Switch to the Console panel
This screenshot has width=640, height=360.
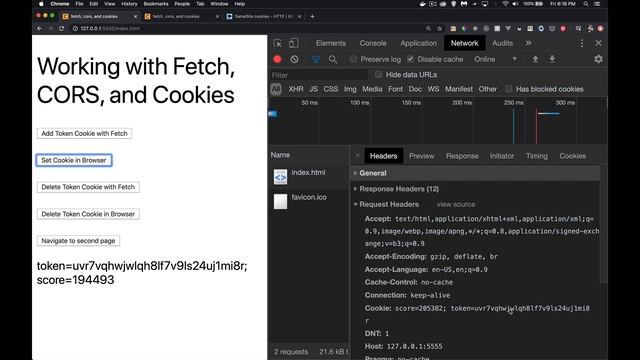(373, 43)
